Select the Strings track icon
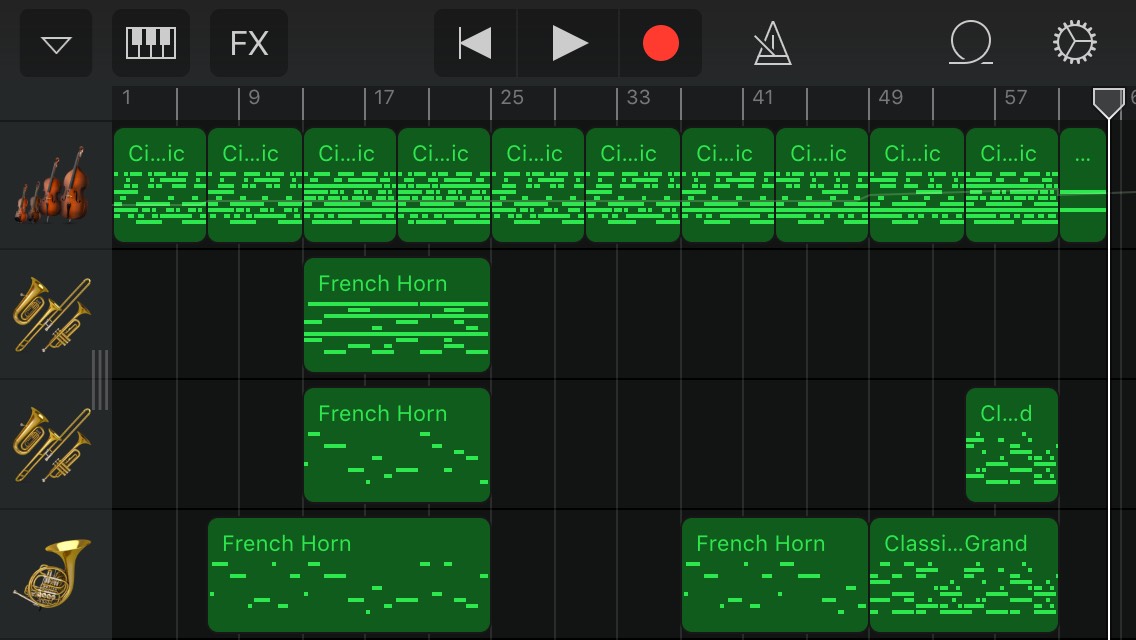 point(51,185)
